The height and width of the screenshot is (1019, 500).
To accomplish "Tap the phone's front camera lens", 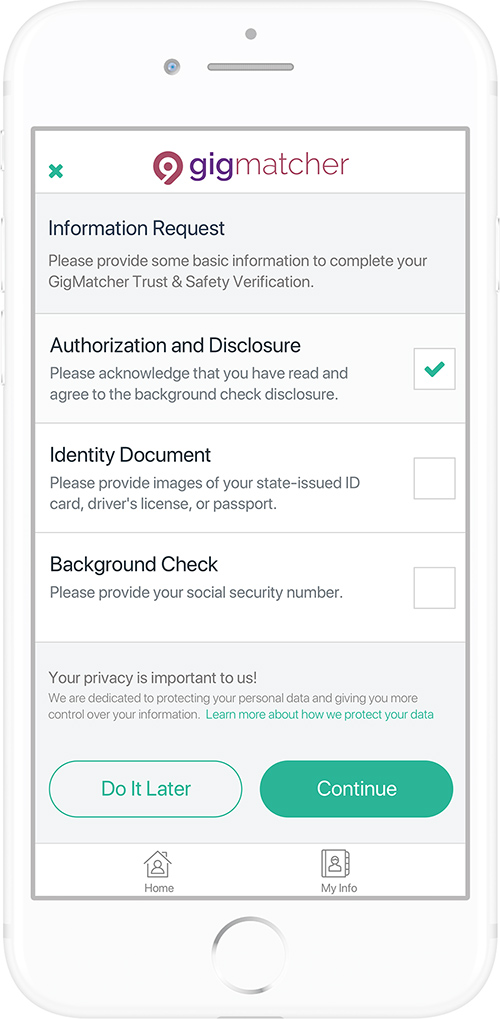I will (172, 66).
